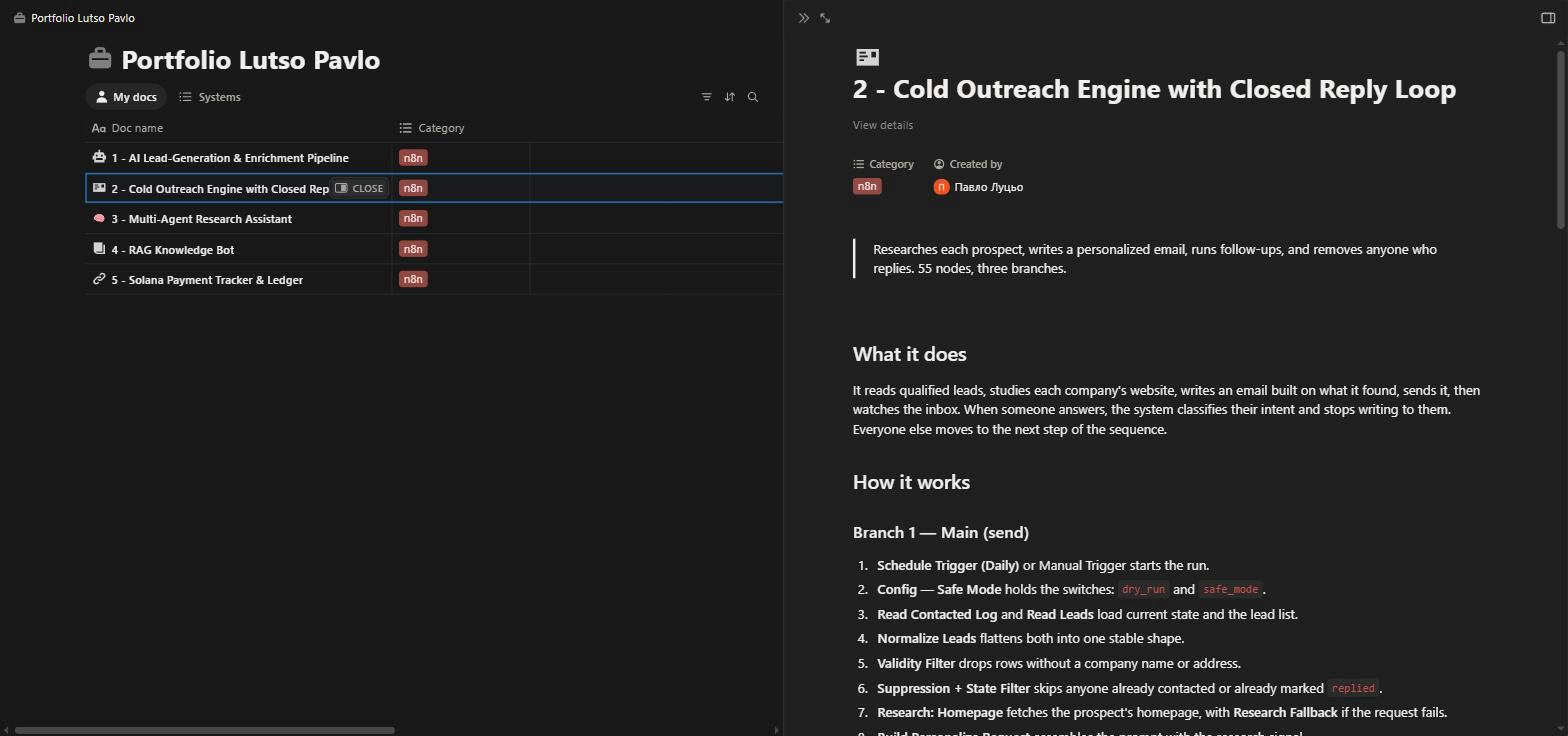Viewport: 1568px width, 736px height.
Task: Open row 3 - Multi-Agent Research Assistant
Action: point(202,219)
